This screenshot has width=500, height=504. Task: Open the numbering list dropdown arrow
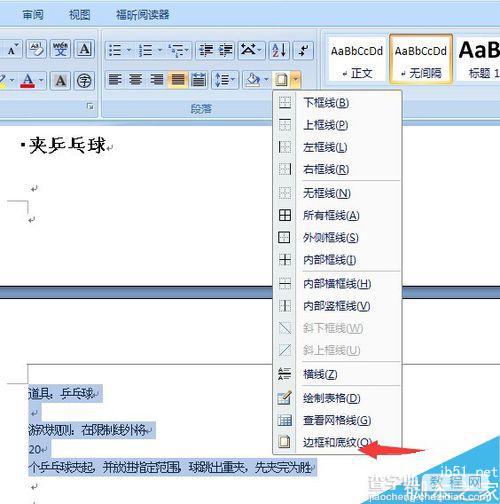click(160, 50)
